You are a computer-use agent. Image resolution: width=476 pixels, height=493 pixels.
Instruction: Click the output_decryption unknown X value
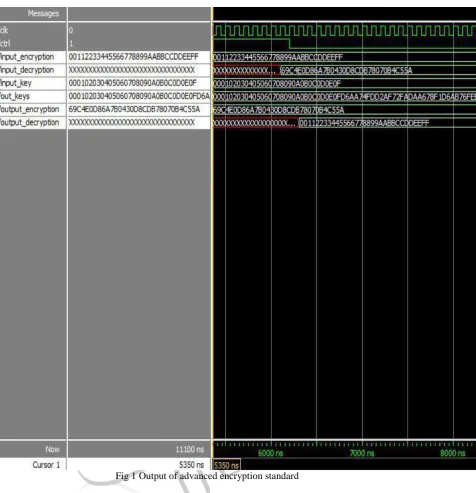[132, 123]
